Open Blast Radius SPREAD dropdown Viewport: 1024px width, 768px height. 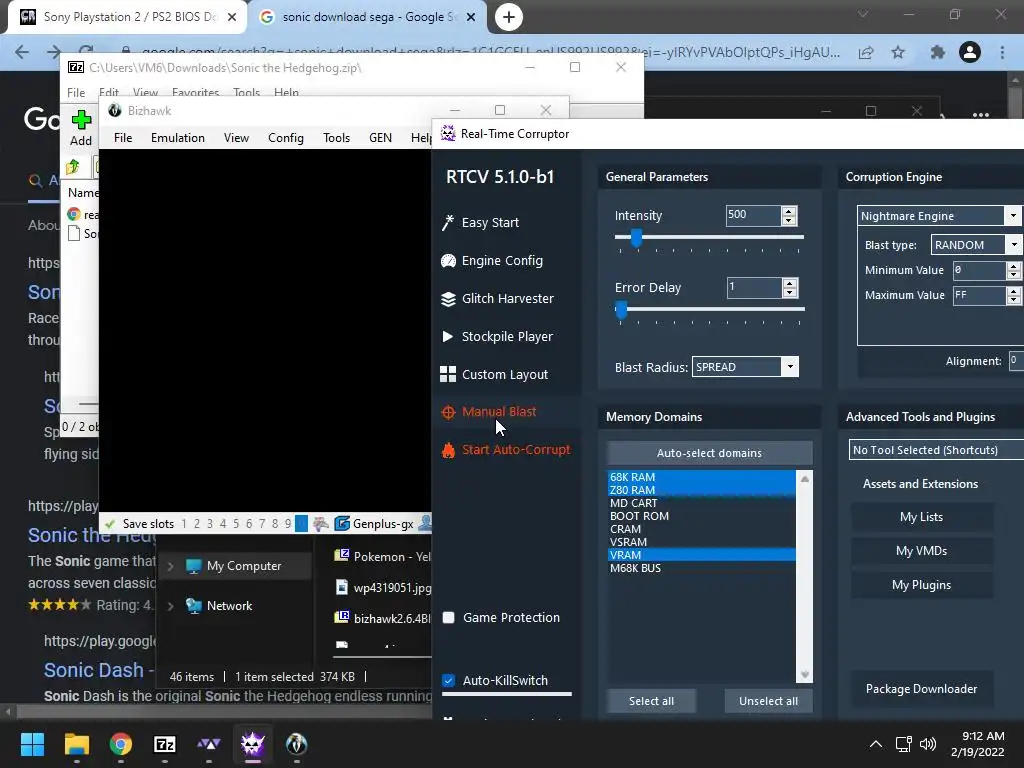790,367
